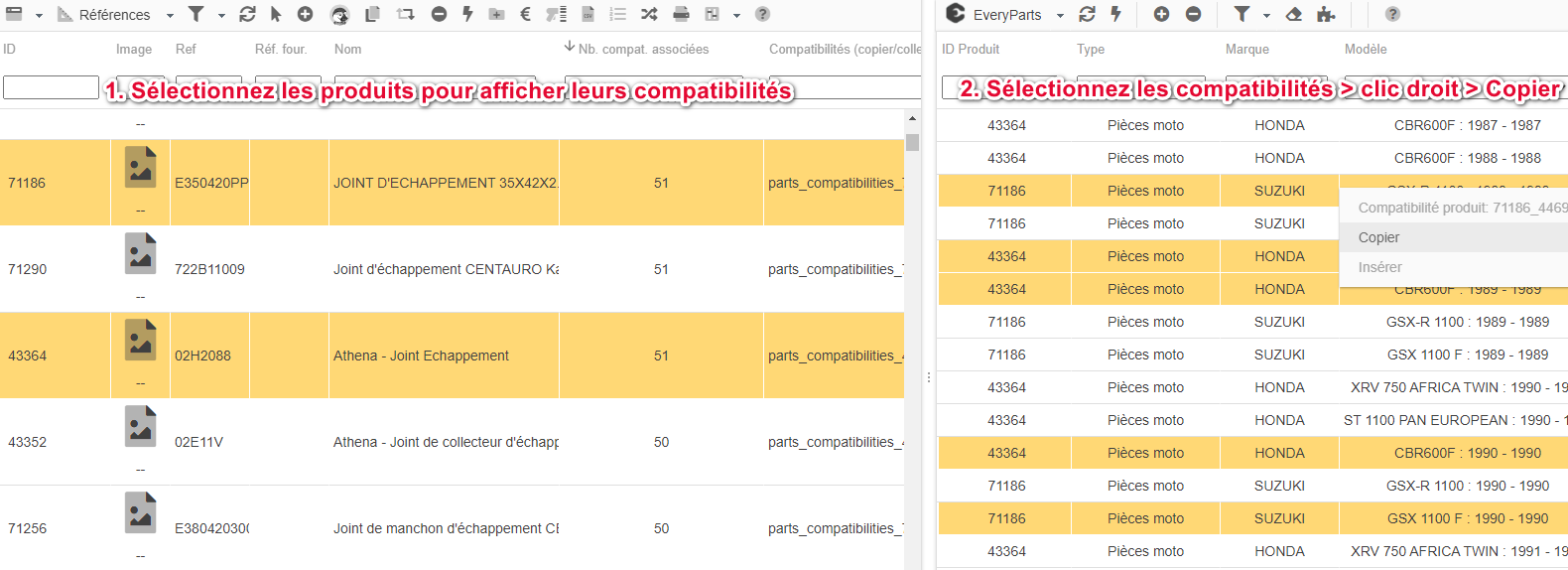The height and width of the screenshot is (570, 1568).
Task: Click the refresh icon in the Références toolbar
Action: 247,14
